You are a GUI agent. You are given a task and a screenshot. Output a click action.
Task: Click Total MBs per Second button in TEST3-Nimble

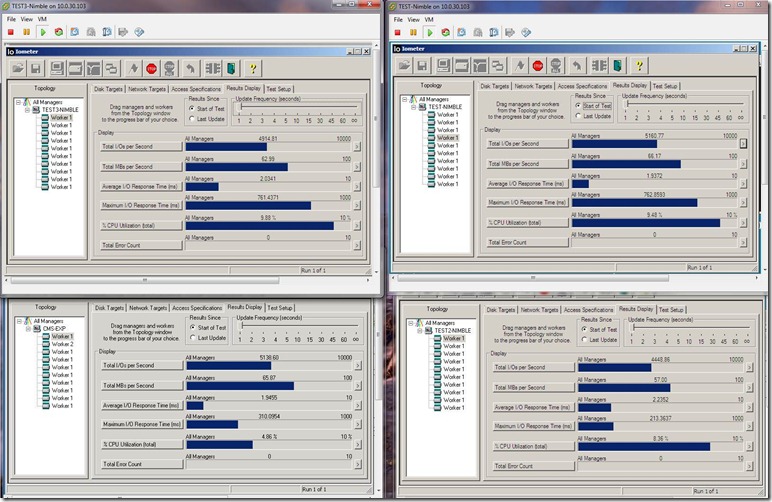coord(140,165)
